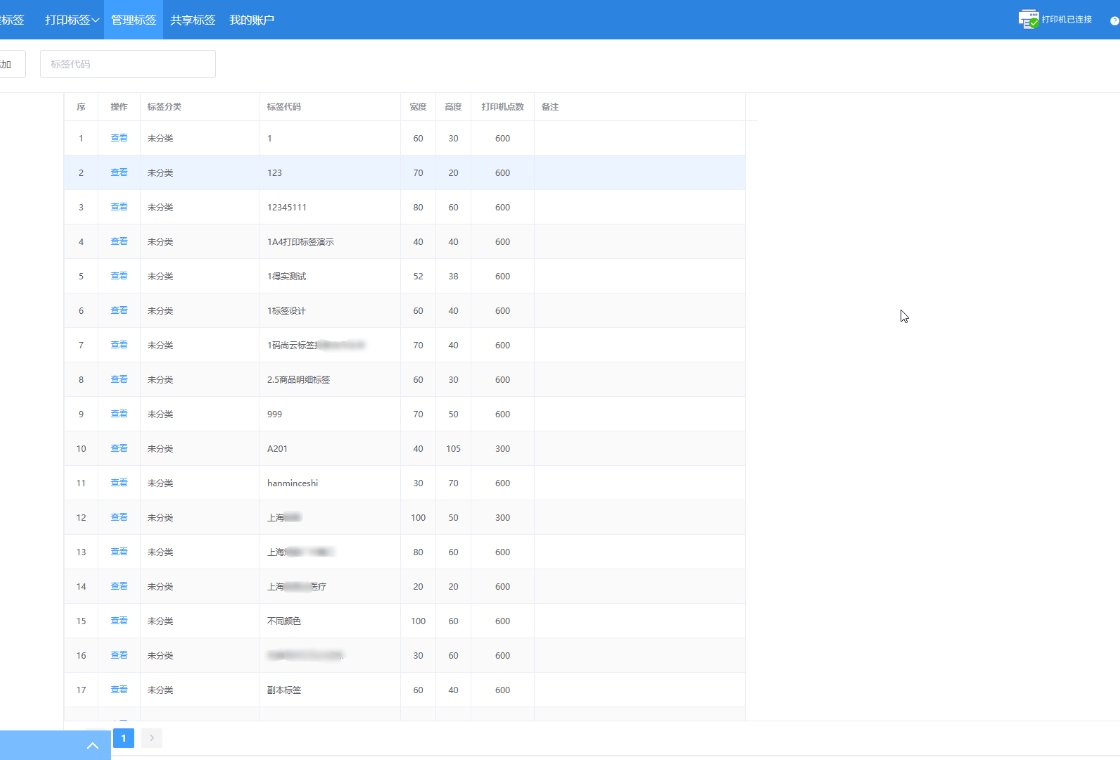Image resolution: width=1120 pixels, height=760 pixels.
Task: Click the 查看 link for row 1
Action: click(x=119, y=138)
